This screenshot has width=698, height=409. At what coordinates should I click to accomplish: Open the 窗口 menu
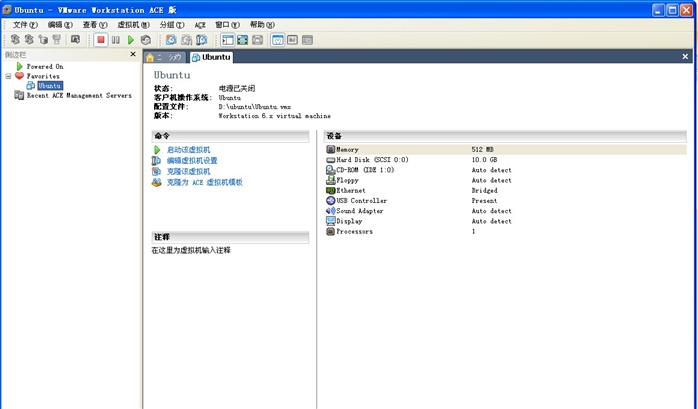point(227,25)
